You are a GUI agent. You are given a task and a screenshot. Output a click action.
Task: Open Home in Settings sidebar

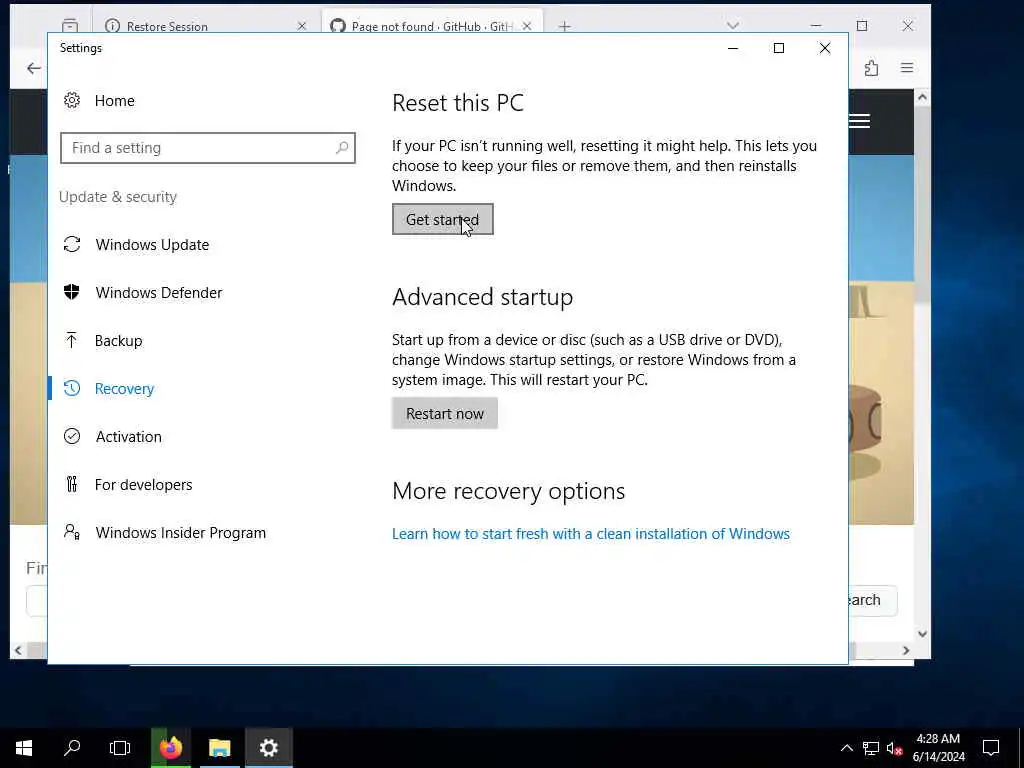pos(114,101)
